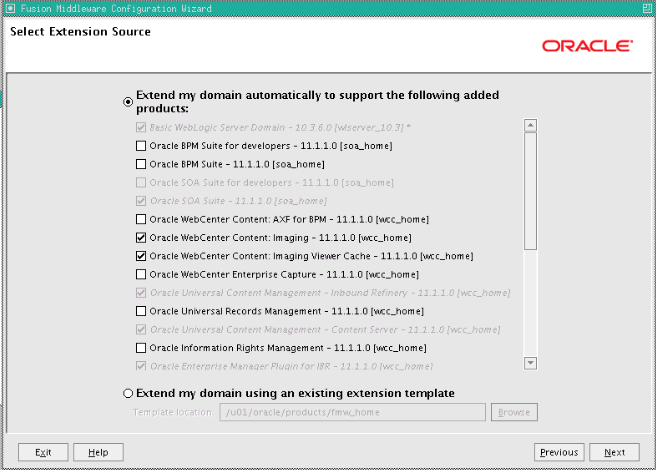Click 'Extend my domain using an existing extension template' text
The height and width of the screenshot is (470, 656).
(295, 393)
